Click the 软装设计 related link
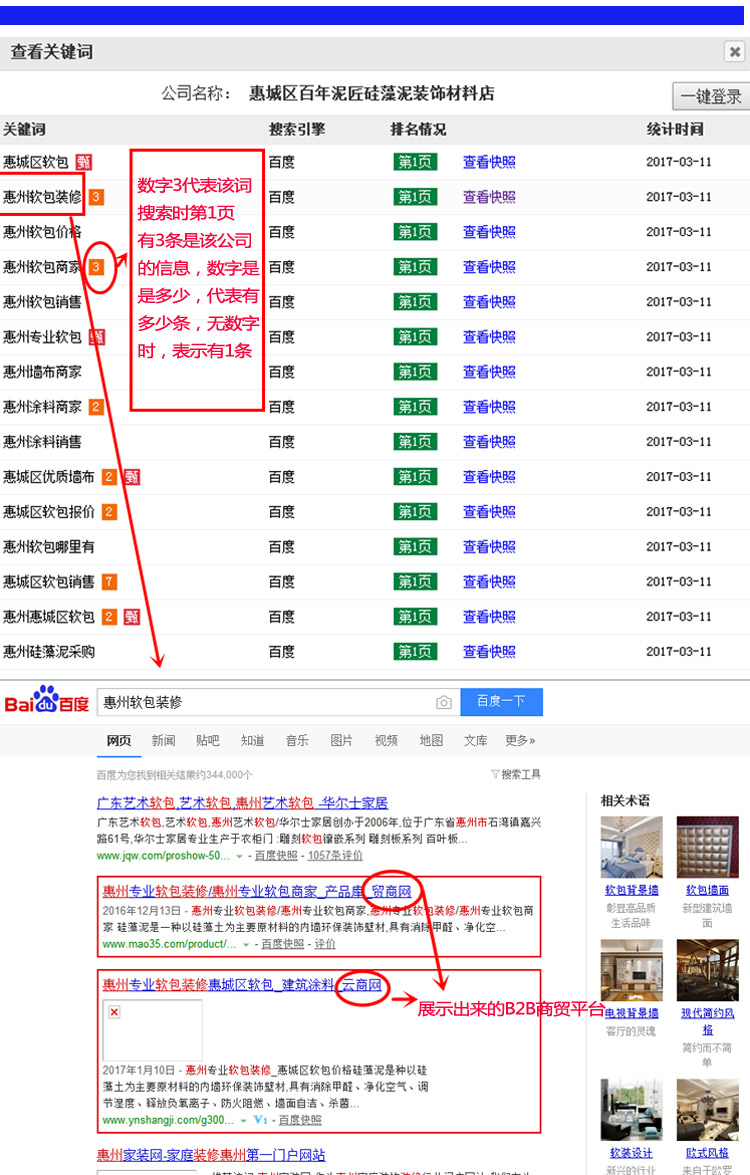 631,1153
